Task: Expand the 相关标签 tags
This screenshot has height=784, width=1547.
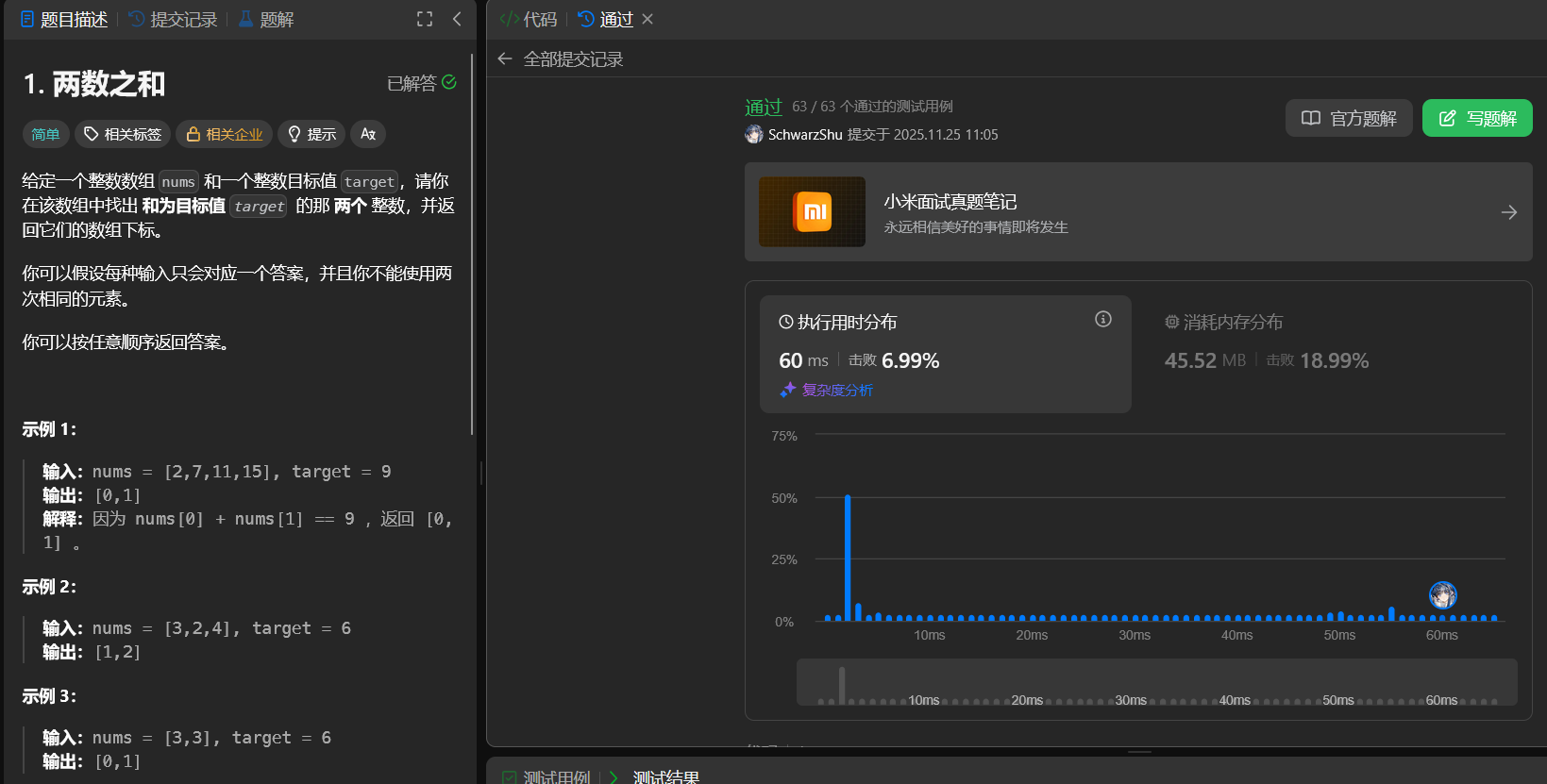Action: pyautogui.click(x=123, y=134)
